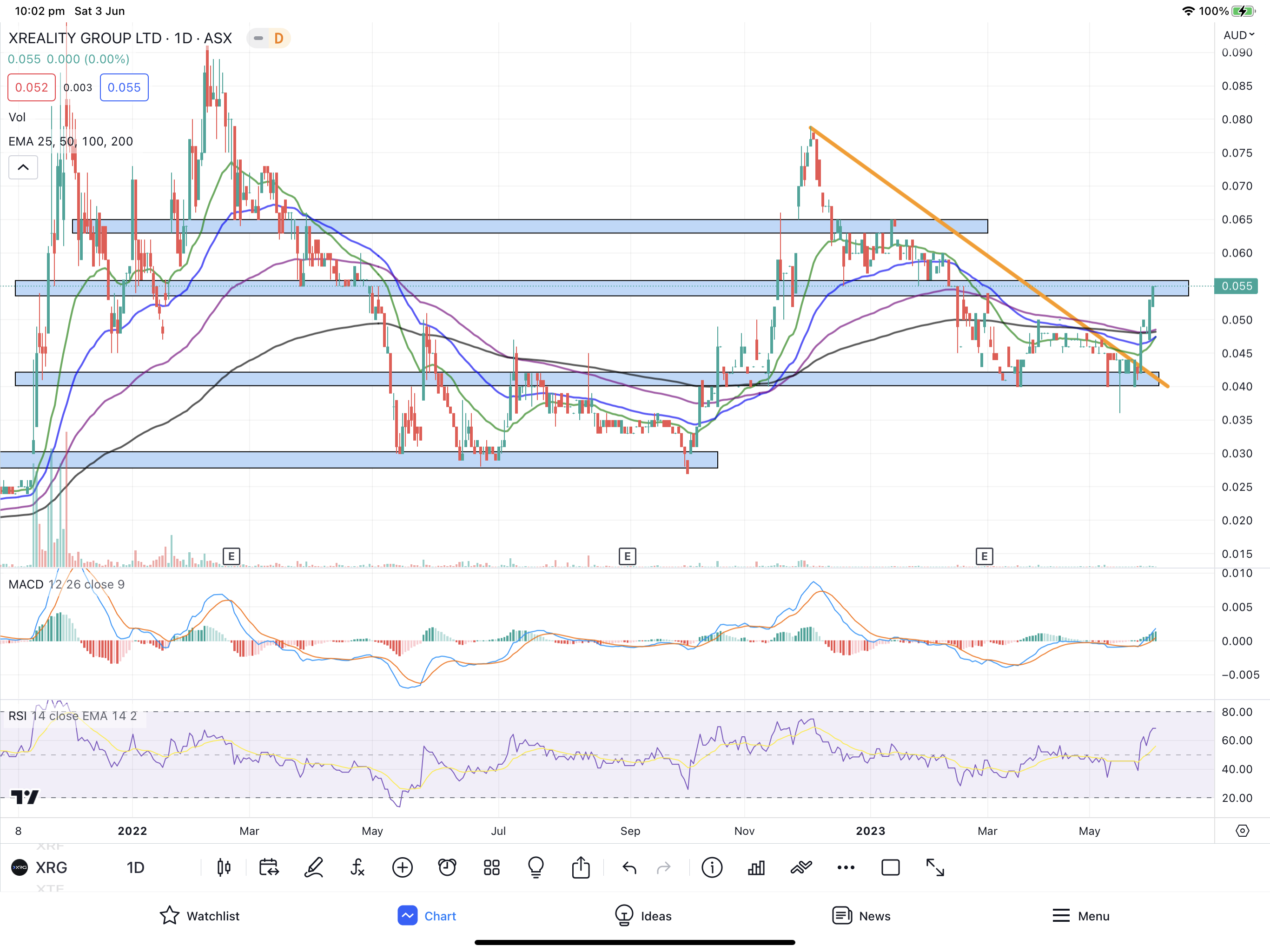The height and width of the screenshot is (952, 1270).
Task: Switch to the Chart tab
Action: pyautogui.click(x=427, y=916)
